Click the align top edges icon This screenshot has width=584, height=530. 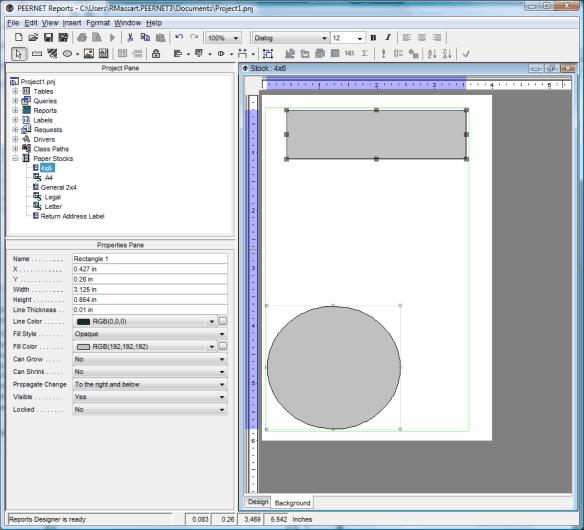(x=199, y=54)
